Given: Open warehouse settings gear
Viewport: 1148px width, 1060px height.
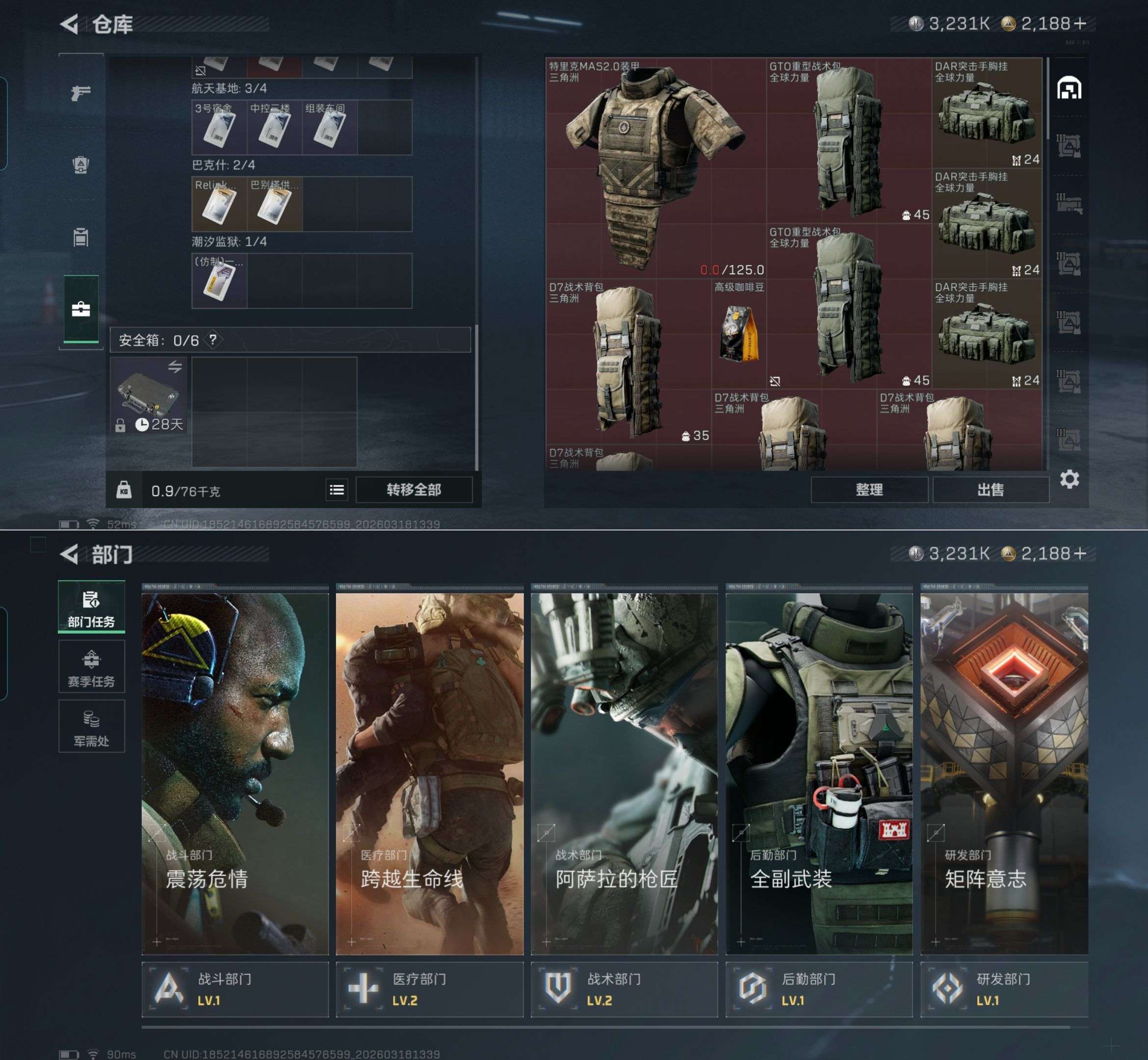Looking at the screenshot, I should point(1070,479).
